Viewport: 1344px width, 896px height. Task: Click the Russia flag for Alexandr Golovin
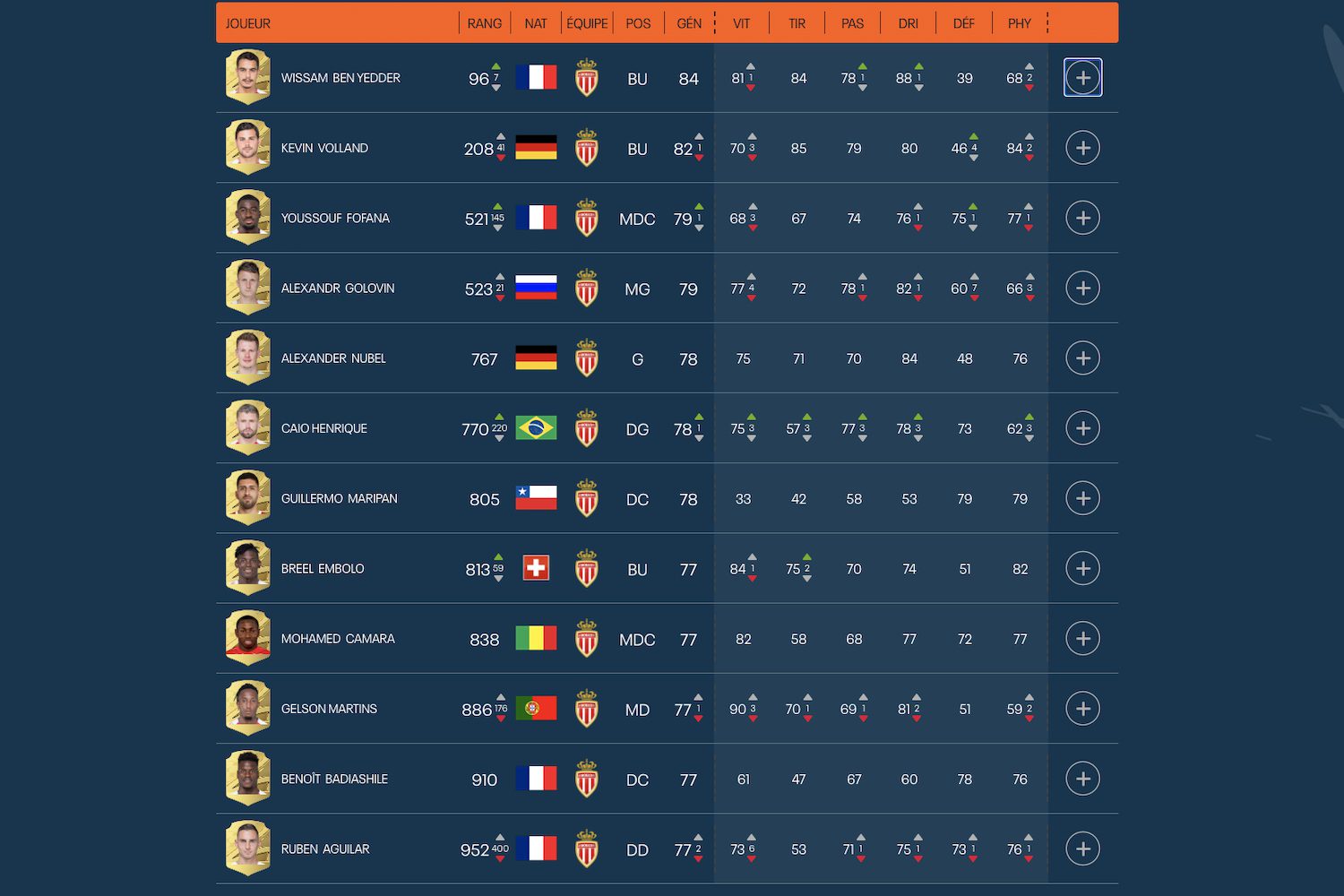click(x=536, y=288)
